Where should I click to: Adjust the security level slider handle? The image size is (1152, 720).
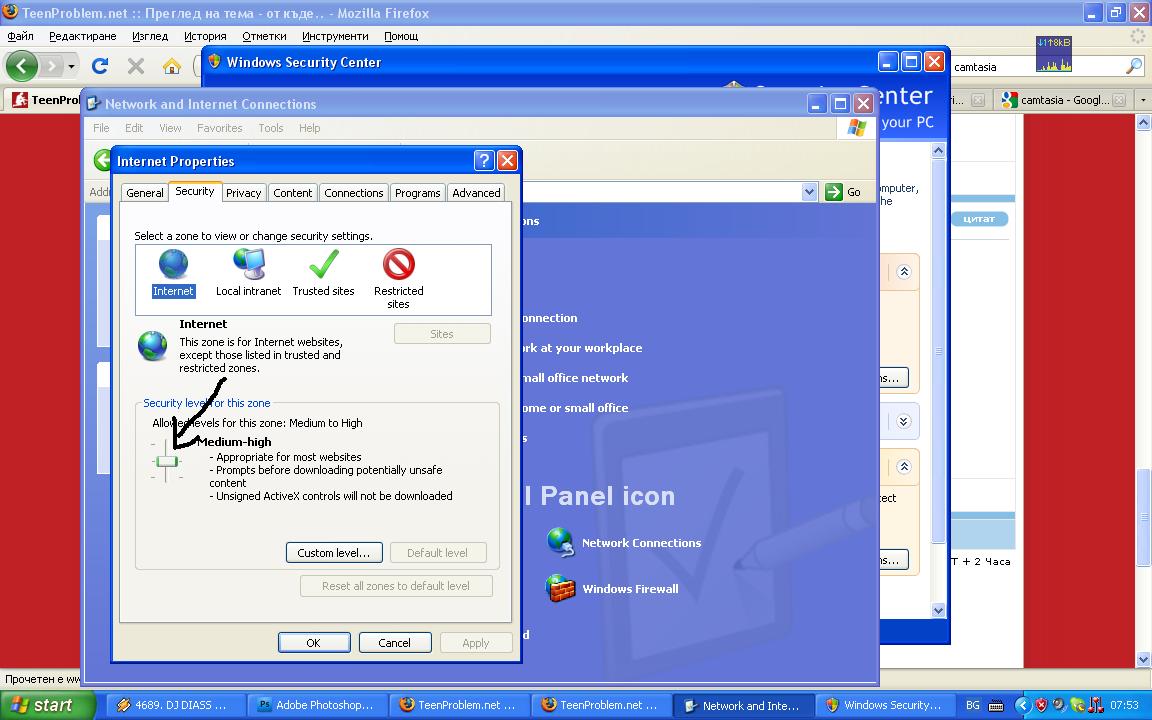click(x=168, y=461)
